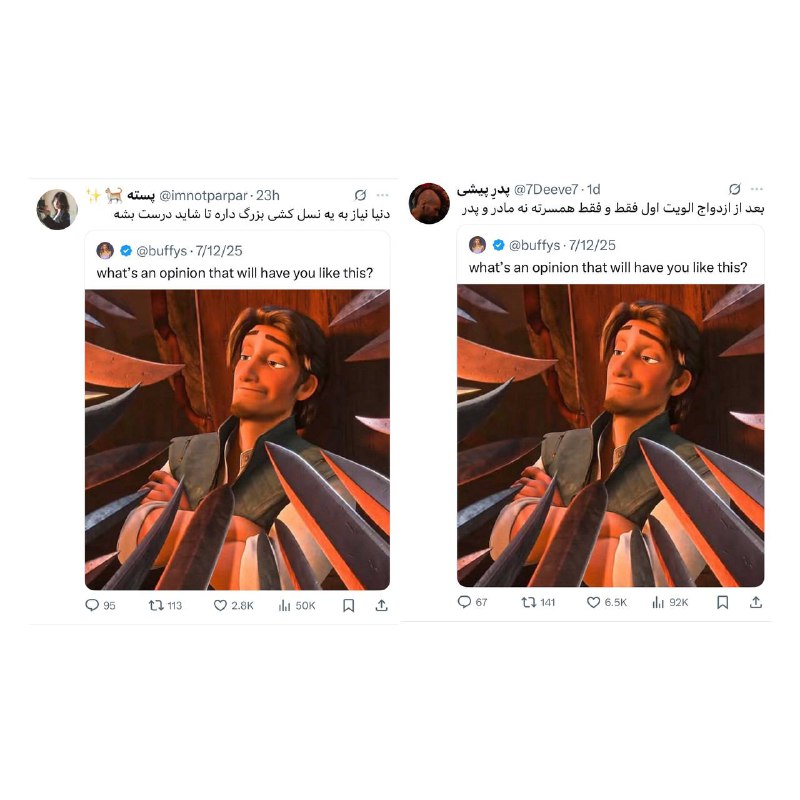Viewport: 800px width, 800px height.
Task: Open the @7Deeve7 username link
Action: click(545, 189)
